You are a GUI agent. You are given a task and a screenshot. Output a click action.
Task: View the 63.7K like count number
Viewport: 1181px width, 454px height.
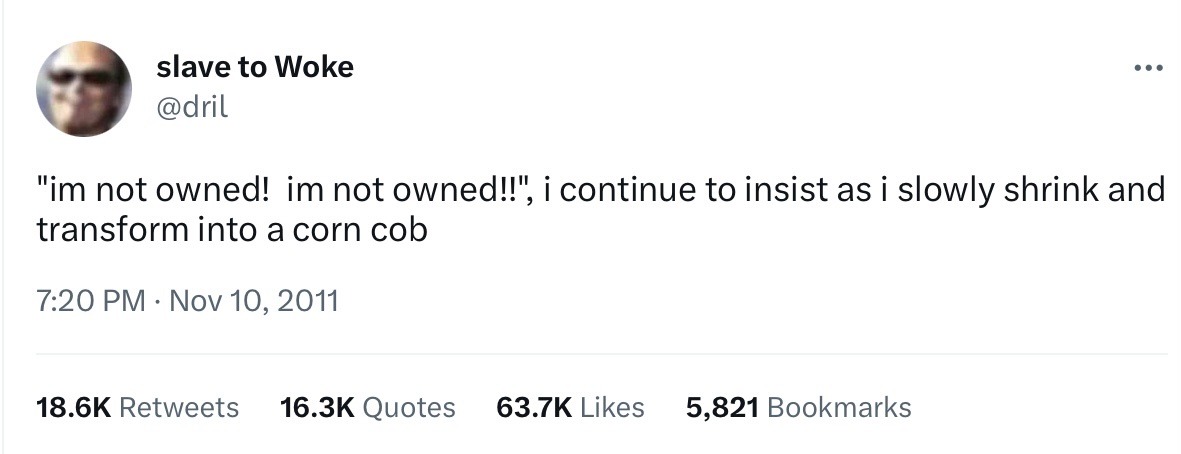click(x=533, y=407)
